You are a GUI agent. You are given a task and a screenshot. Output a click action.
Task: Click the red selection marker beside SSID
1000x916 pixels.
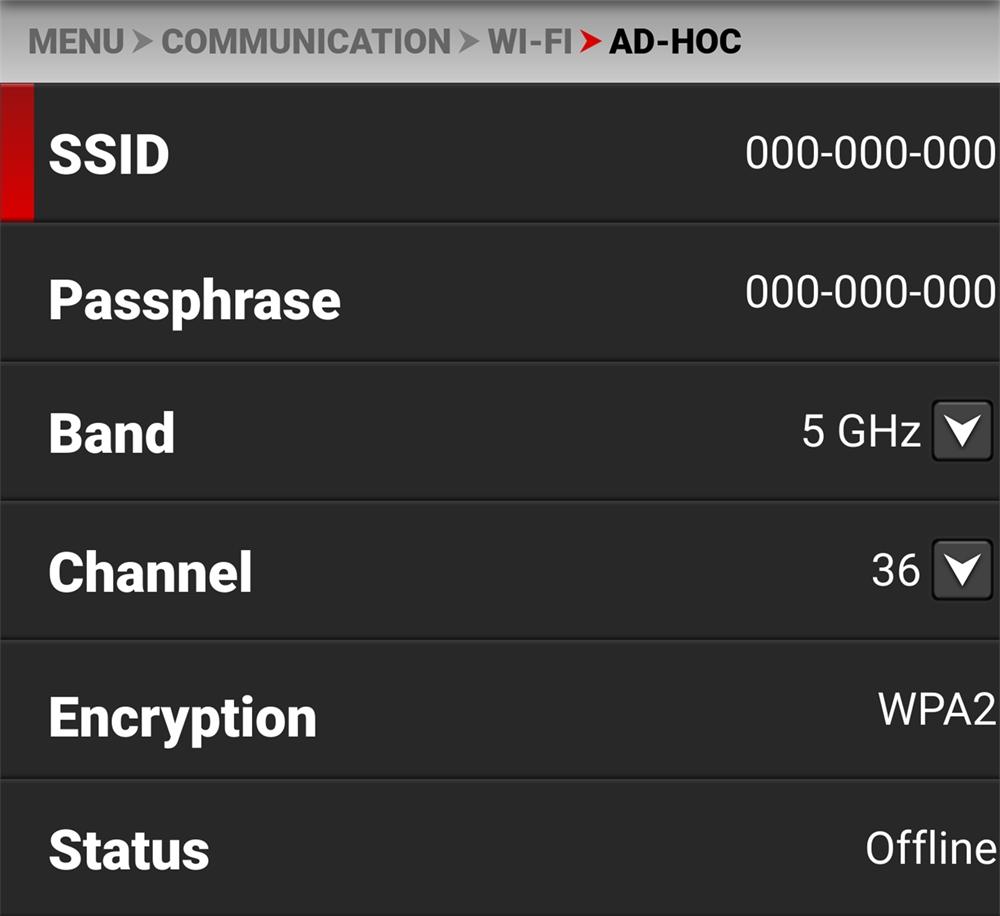[17, 152]
